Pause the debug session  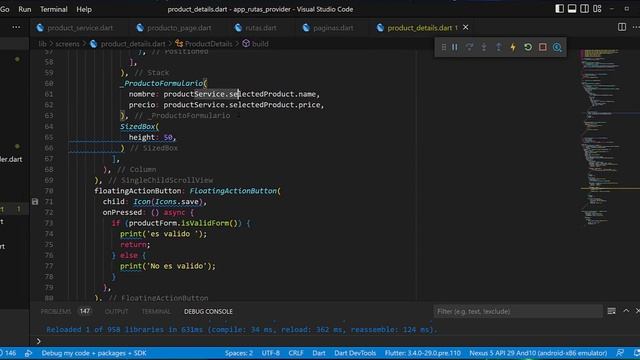click(x=455, y=47)
